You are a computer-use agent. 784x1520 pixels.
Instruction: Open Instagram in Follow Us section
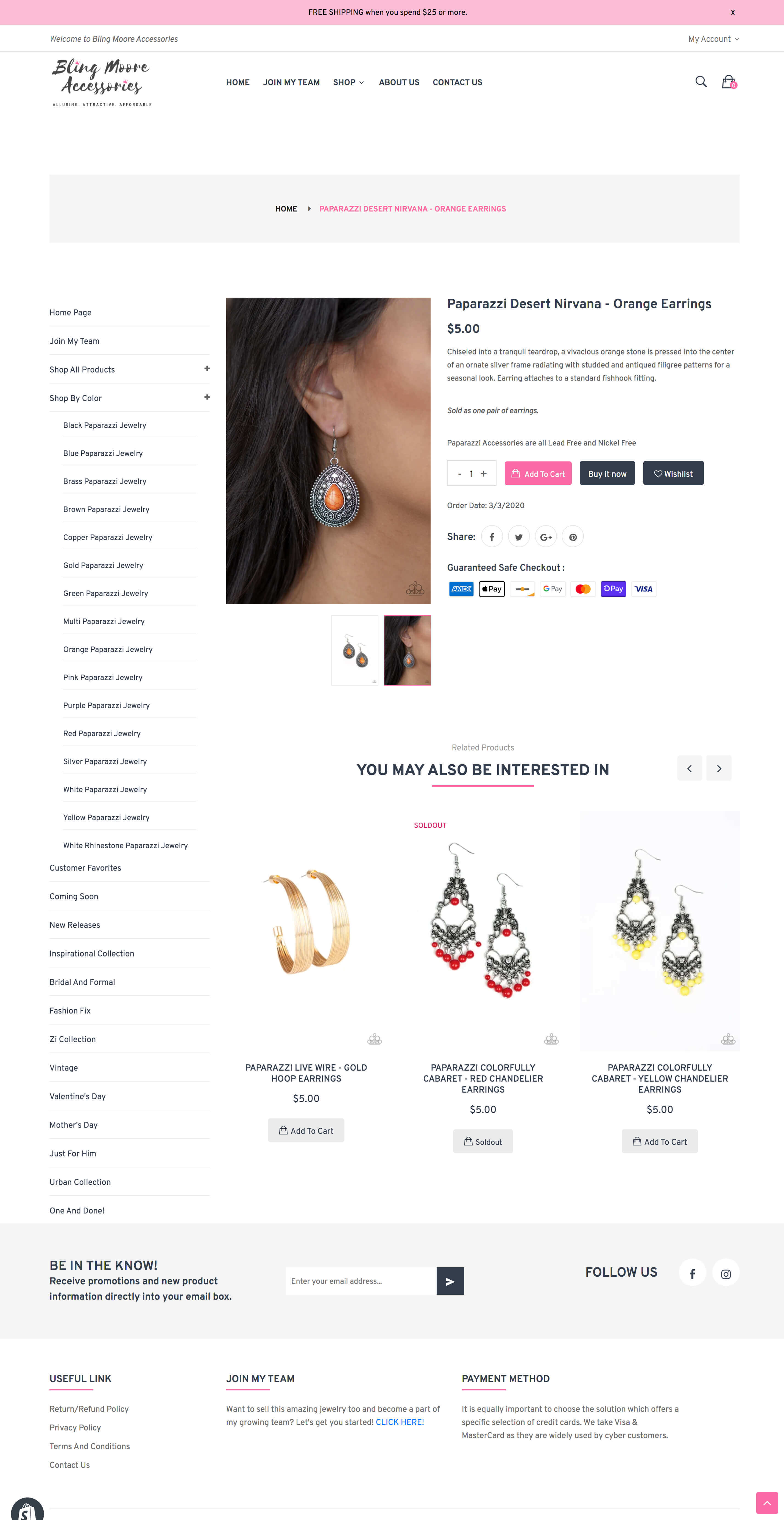point(726,1273)
